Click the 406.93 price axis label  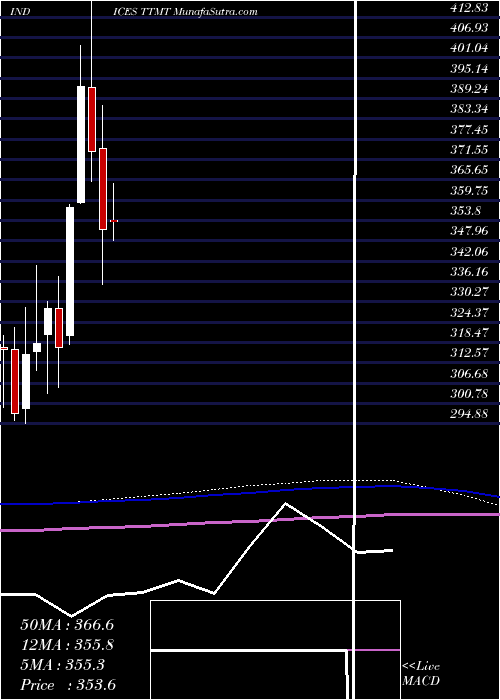click(468, 28)
